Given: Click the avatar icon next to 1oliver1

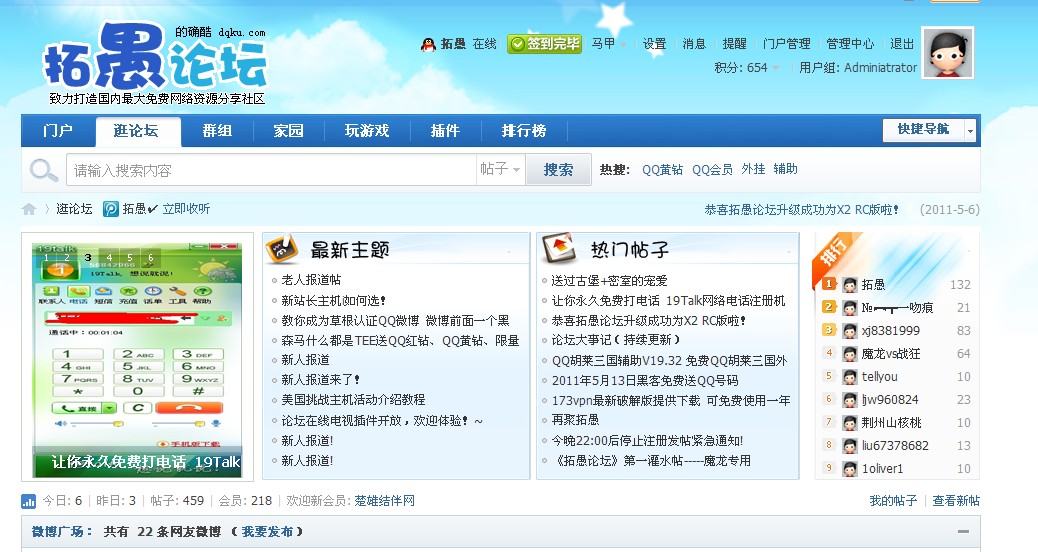Looking at the screenshot, I should click(x=850, y=469).
